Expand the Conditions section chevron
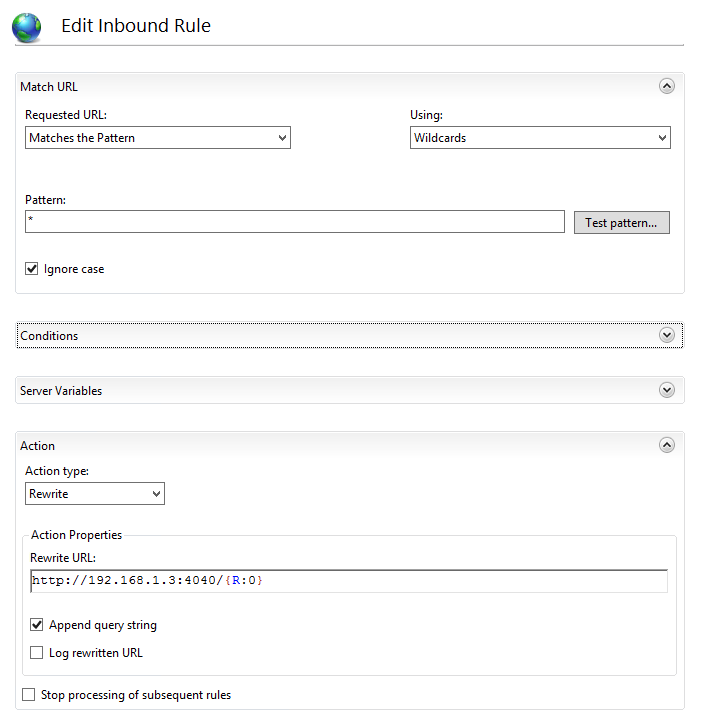The image size is (715, 723). [x=667, y=335]
